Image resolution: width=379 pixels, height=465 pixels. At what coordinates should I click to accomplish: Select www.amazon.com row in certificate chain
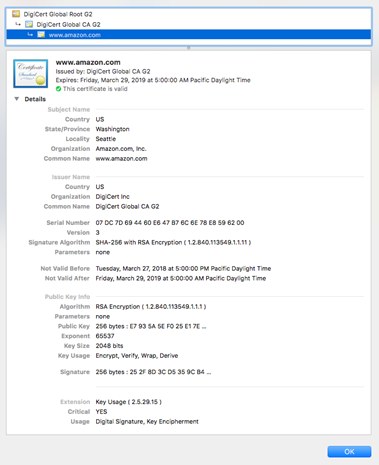tap(189, 35)
